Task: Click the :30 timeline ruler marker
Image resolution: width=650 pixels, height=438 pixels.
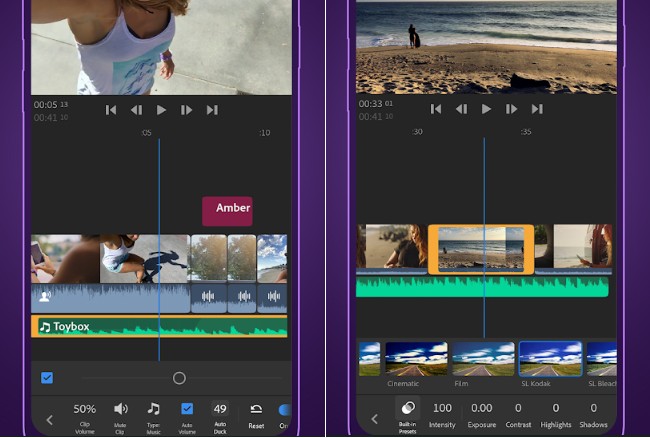Action: 417,132
